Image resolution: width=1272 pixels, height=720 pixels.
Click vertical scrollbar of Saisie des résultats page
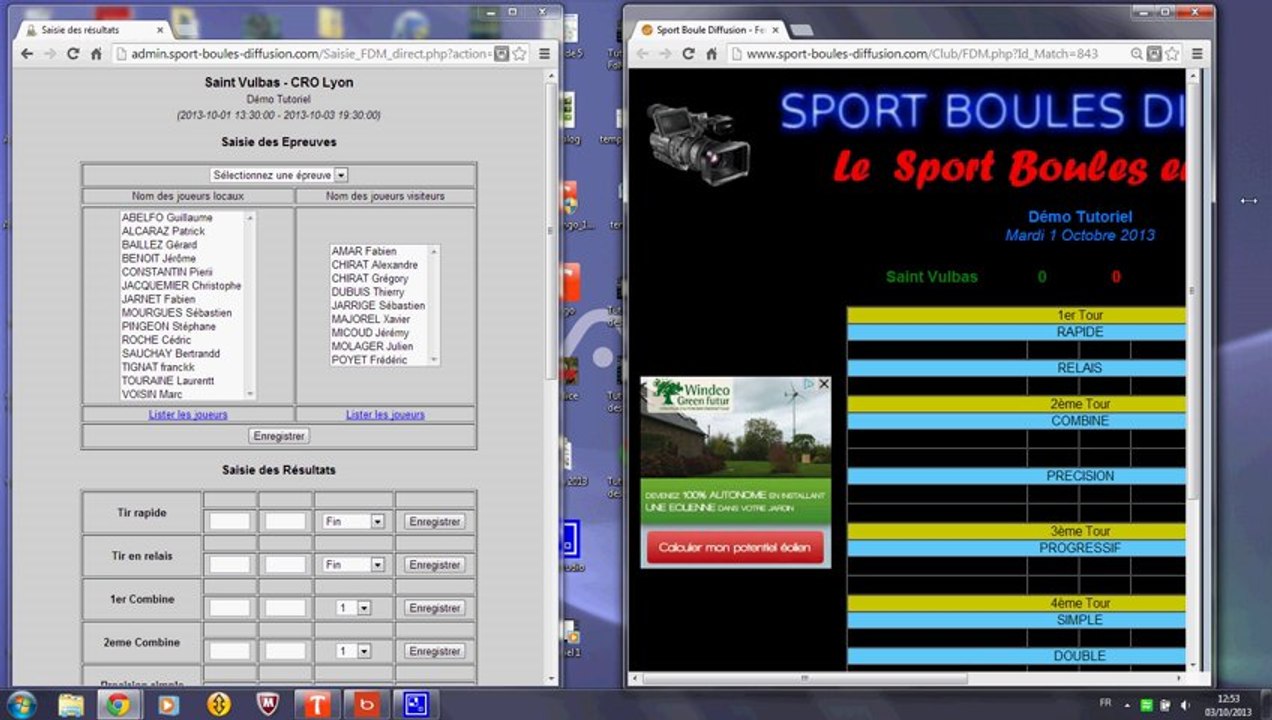551,230
